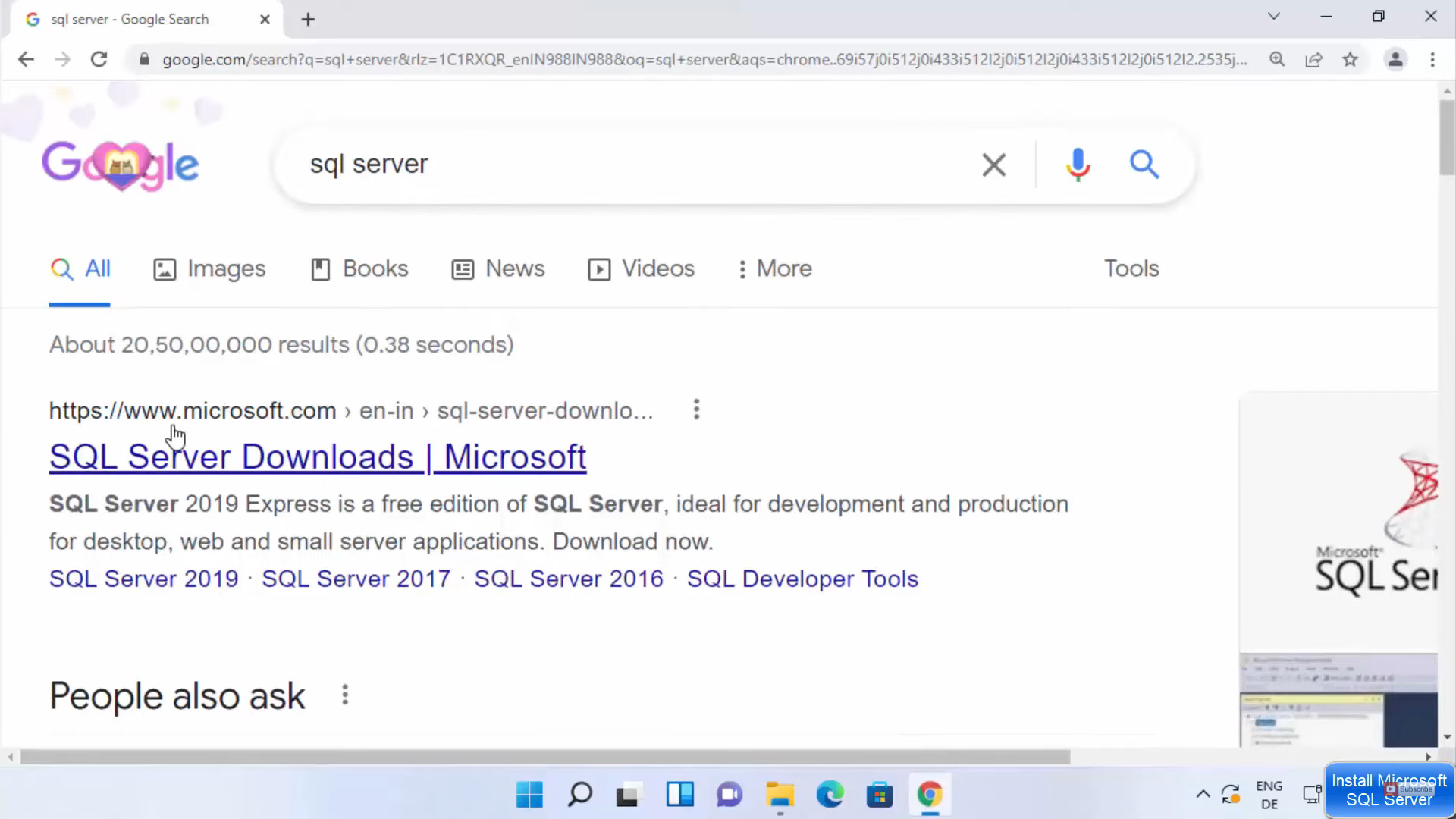Open the People also ask options menu
Image resolution: width=1456 pixels, height=819 pixels.
(345, 695)
